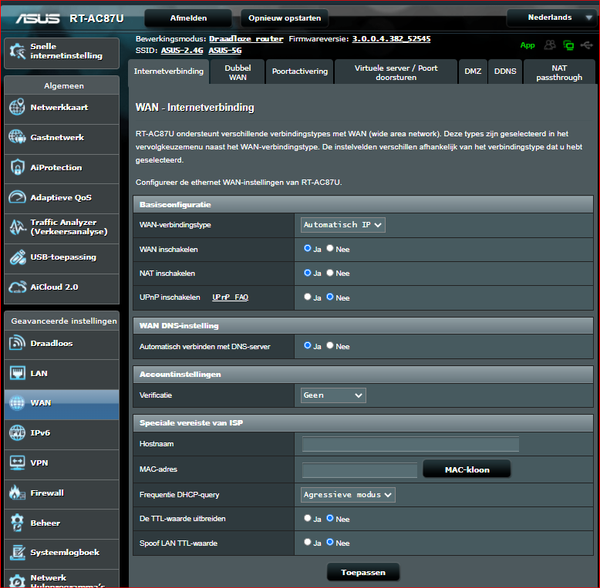
Task: Set UPnP inschakelen to Nee
Action: (x=330, y=297)
